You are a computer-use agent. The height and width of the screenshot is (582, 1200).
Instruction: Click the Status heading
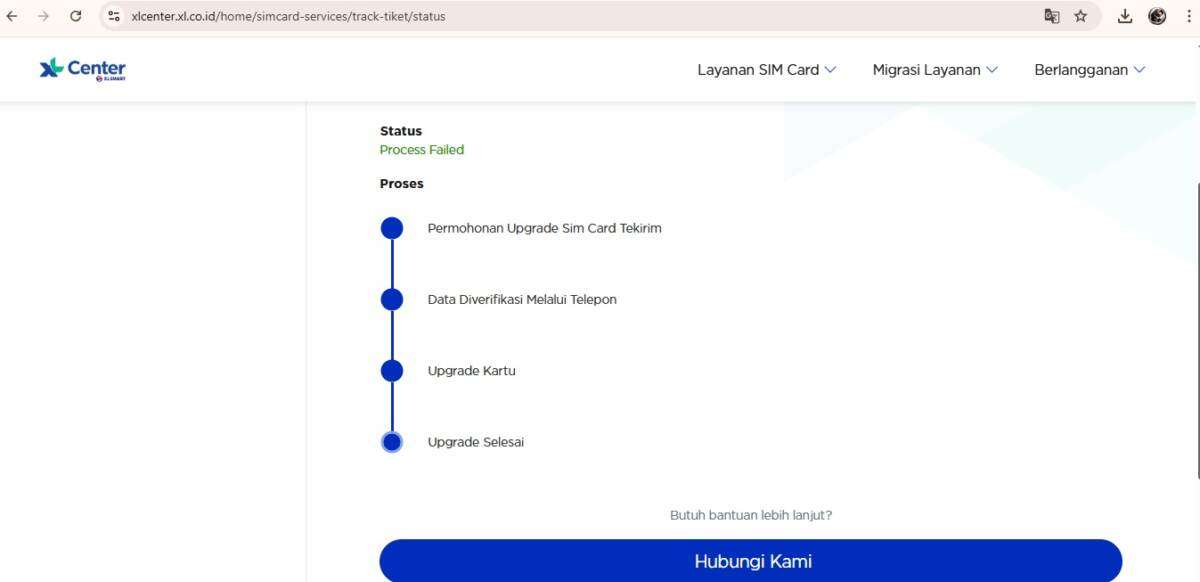401,131
